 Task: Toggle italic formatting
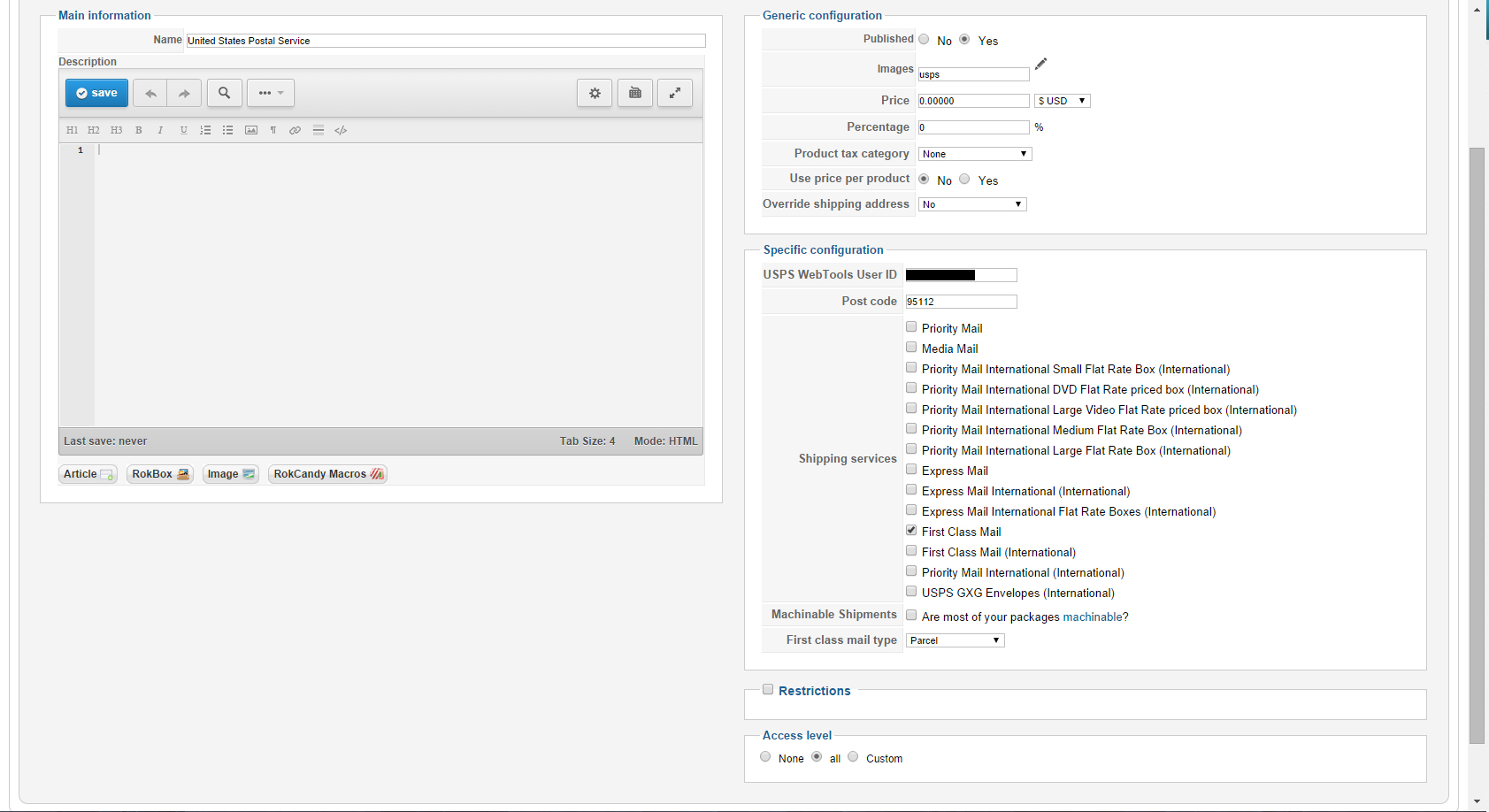click(x=160, y=130)
